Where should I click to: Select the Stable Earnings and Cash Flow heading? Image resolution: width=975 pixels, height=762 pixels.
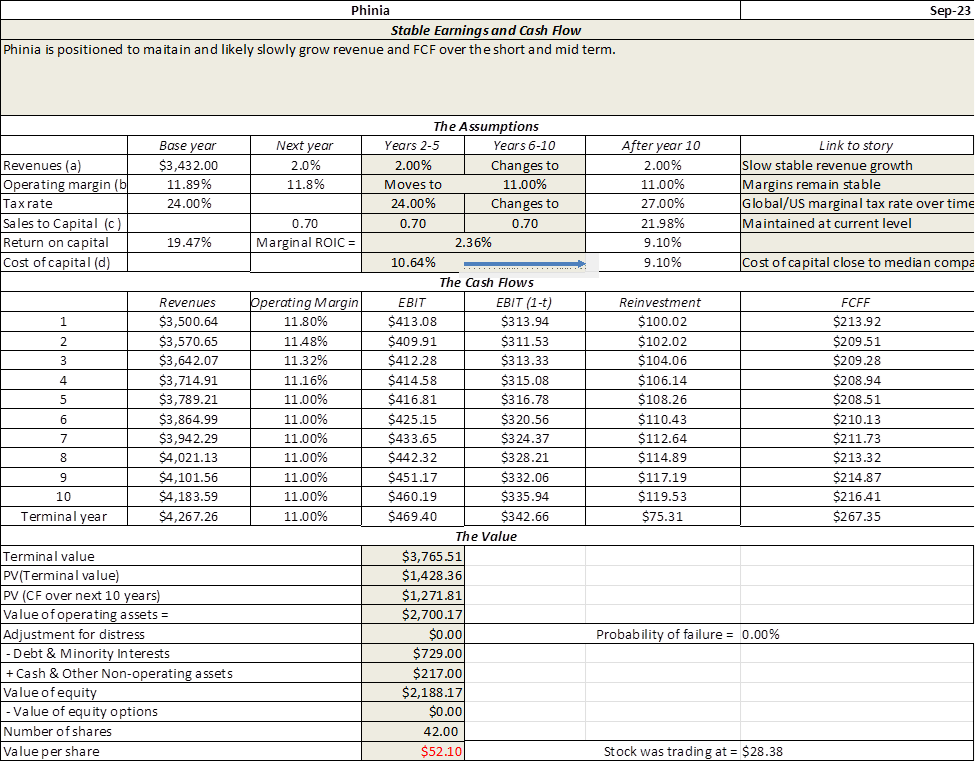(x=486, y=30)
